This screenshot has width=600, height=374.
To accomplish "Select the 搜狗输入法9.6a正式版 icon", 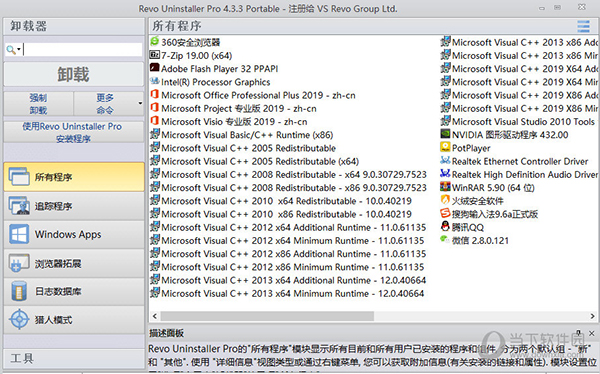I will click(x=445, y=213).
